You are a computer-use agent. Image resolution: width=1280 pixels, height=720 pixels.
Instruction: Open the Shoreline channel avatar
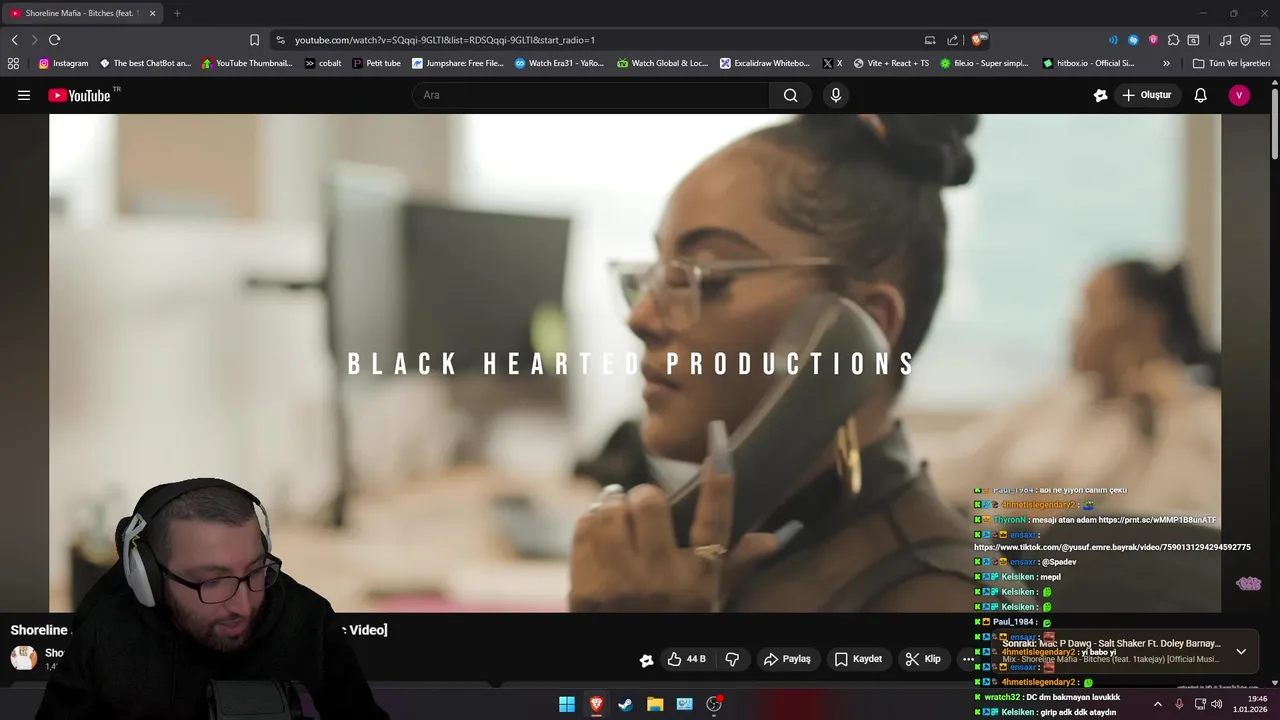click(x=23, y=657)
